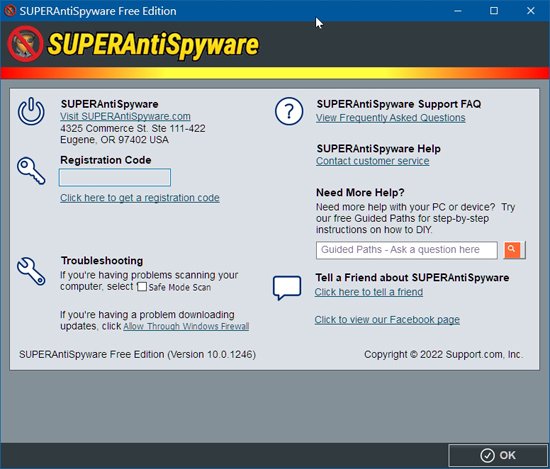Focus the Registration Code input field
Image resolution: width=550 pixels, height=469 pixels.
point(115,177)
